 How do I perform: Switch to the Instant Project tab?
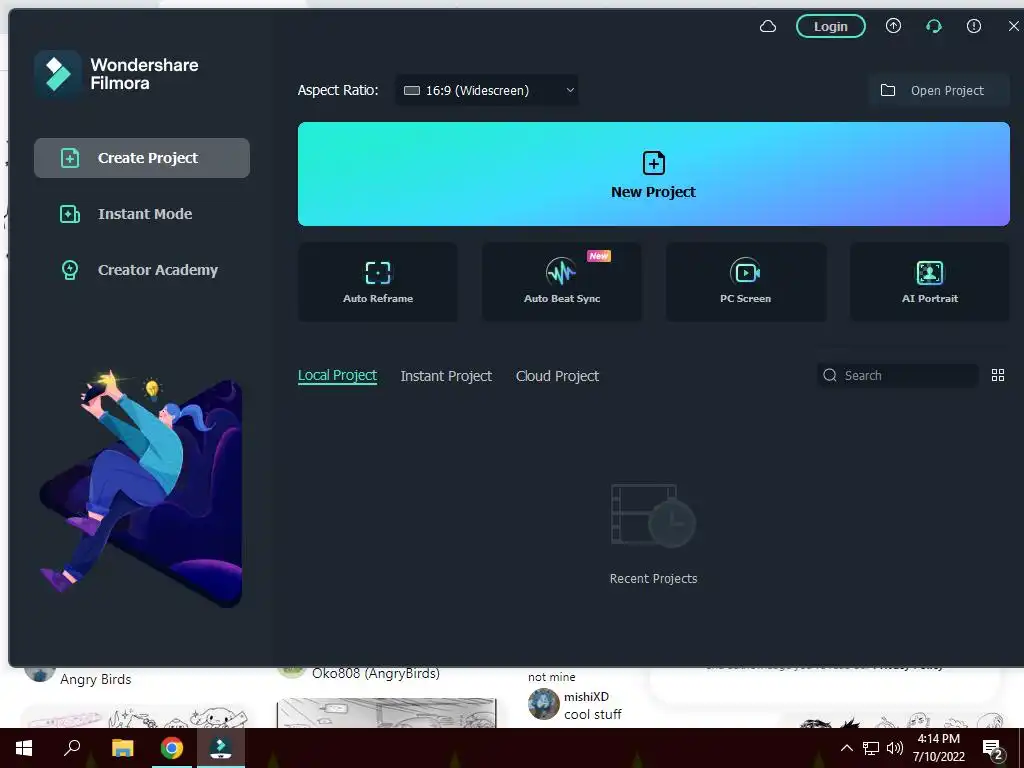coord(446,376)
